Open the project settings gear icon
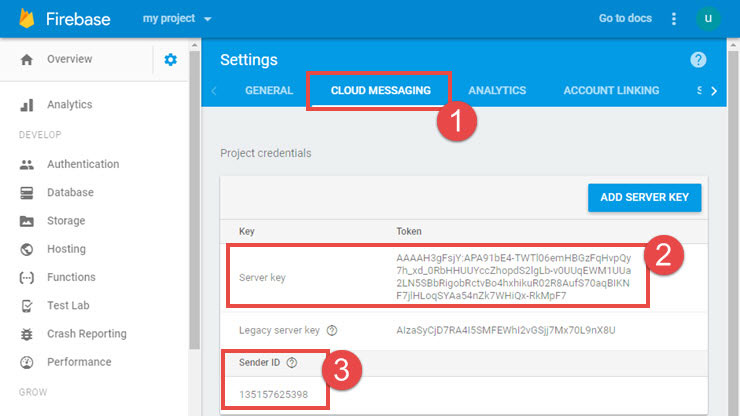The image size is (740, 416). coord(170,59)
